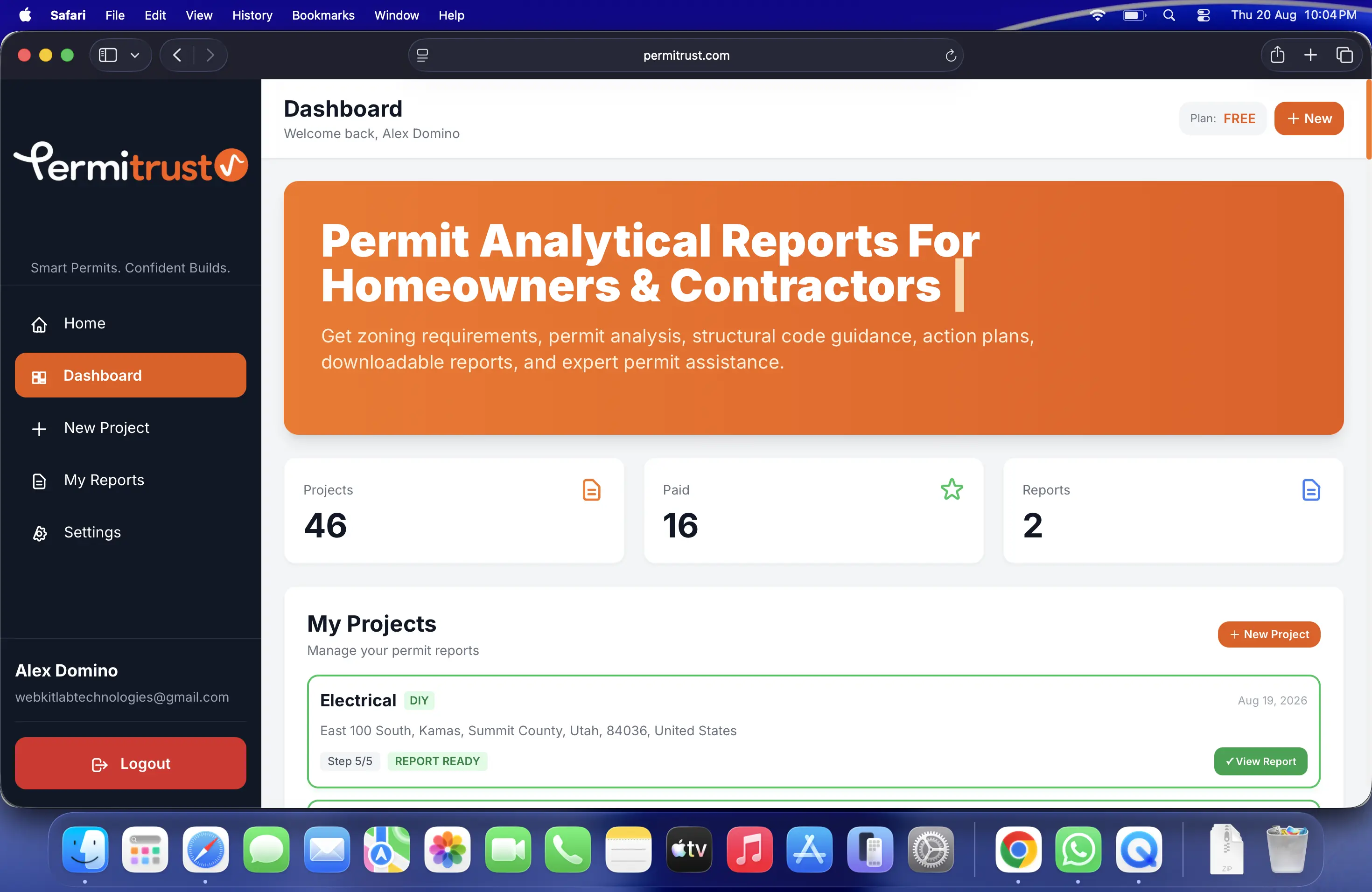Open the Home page from sidebar
The image size is (1372, 892).
coord(130,323)
